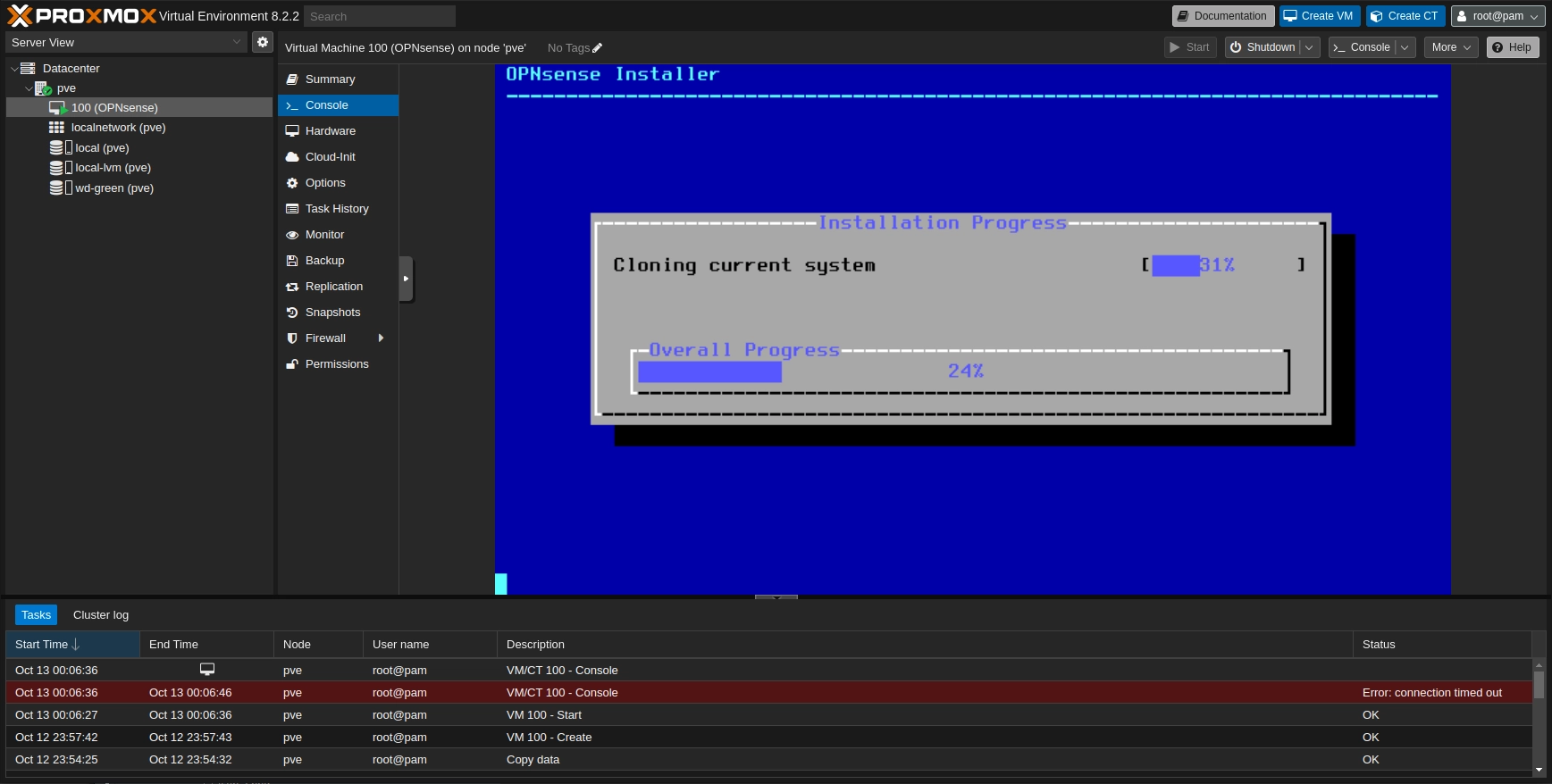Click the Description column header

coord(925,645)
